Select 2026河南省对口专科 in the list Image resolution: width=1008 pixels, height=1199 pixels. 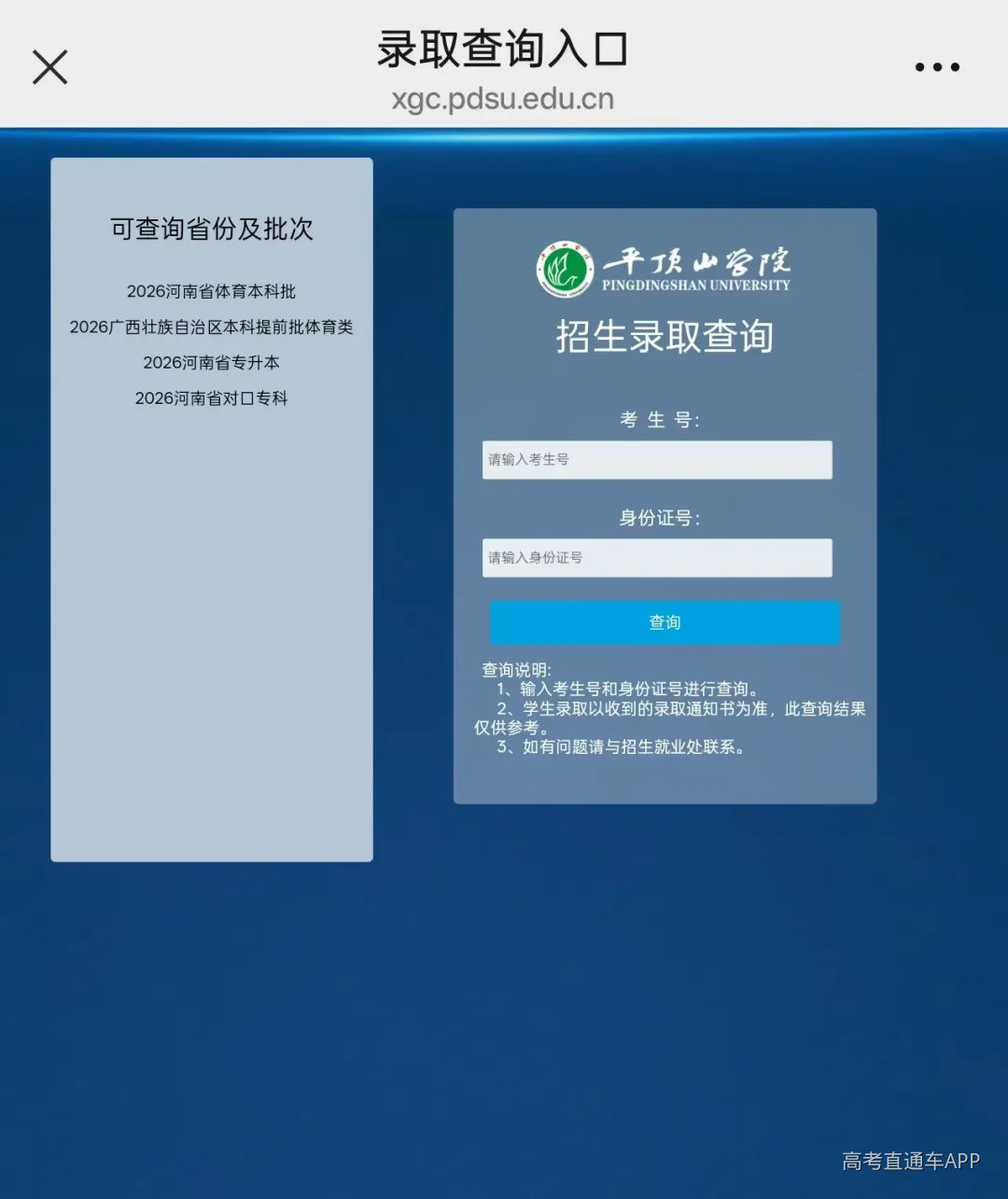point(211,398)
